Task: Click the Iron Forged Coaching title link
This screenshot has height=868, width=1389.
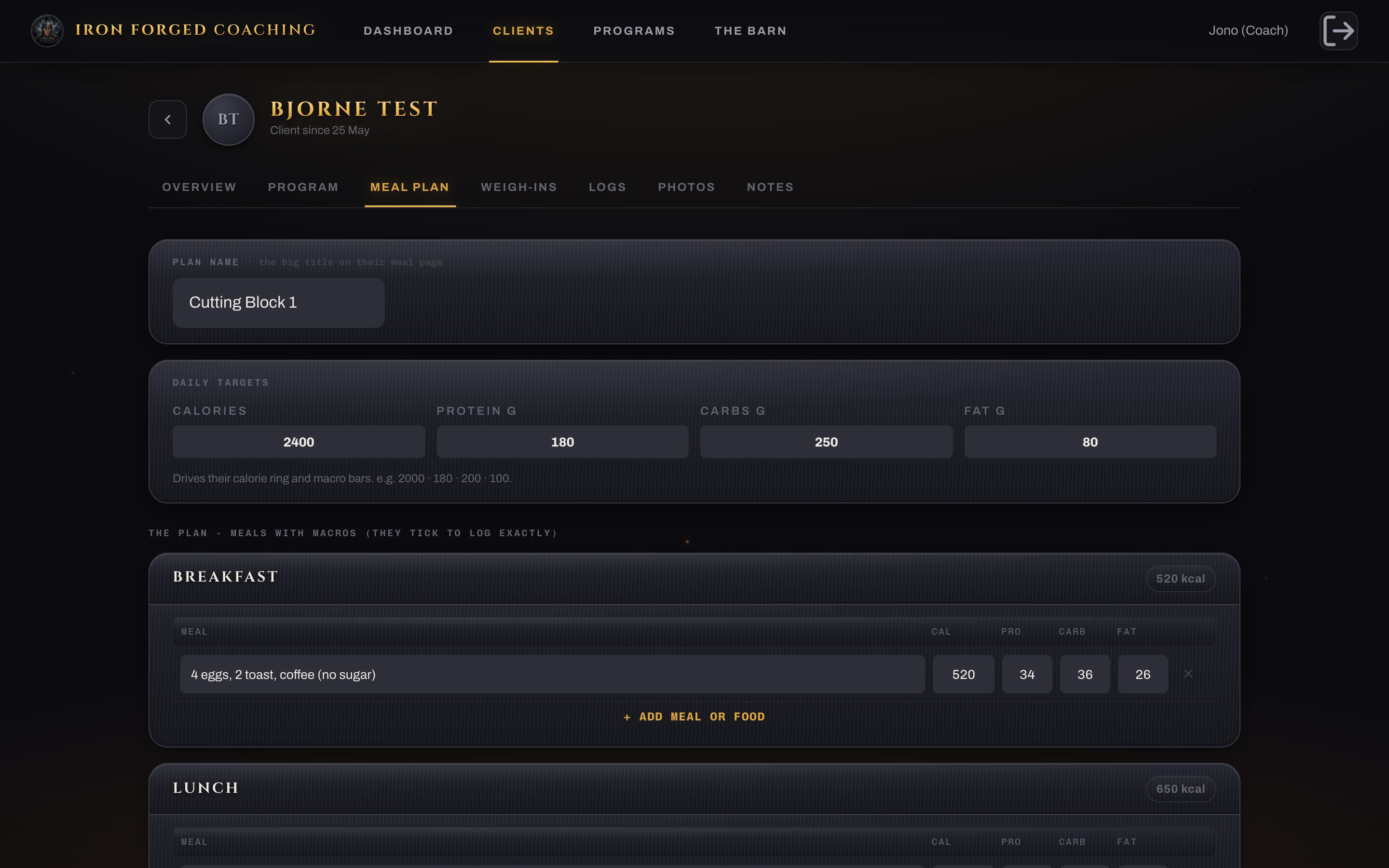Action: pos(196,30)
